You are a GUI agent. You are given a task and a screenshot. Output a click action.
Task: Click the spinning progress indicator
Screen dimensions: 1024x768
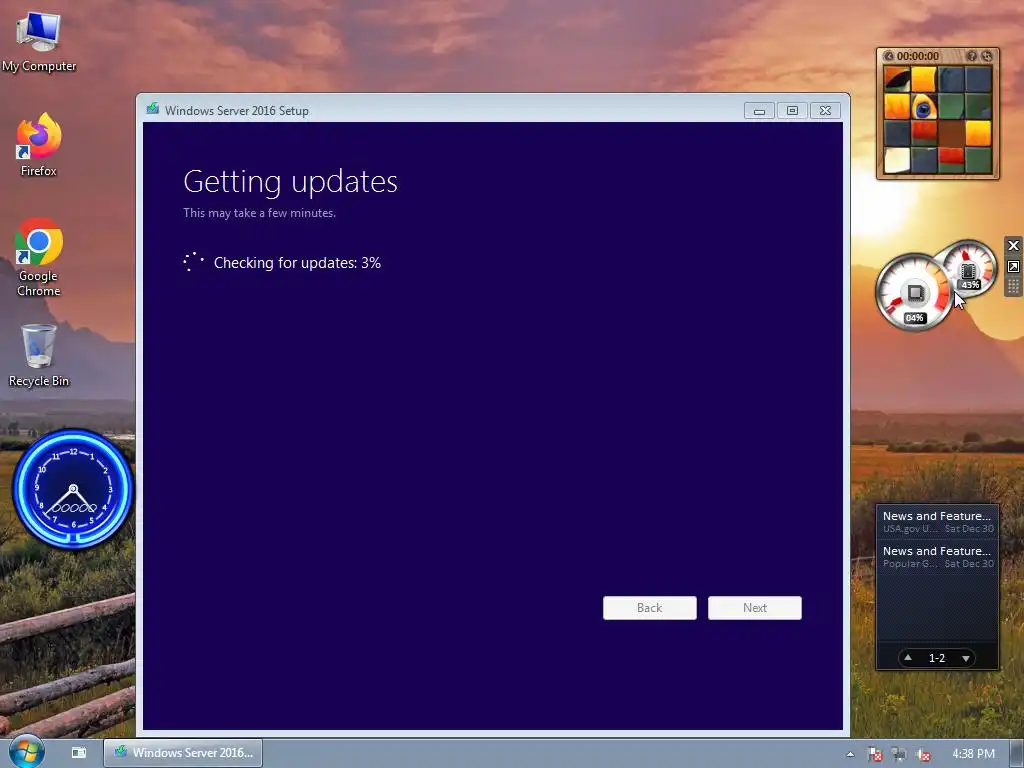(193, 263)
